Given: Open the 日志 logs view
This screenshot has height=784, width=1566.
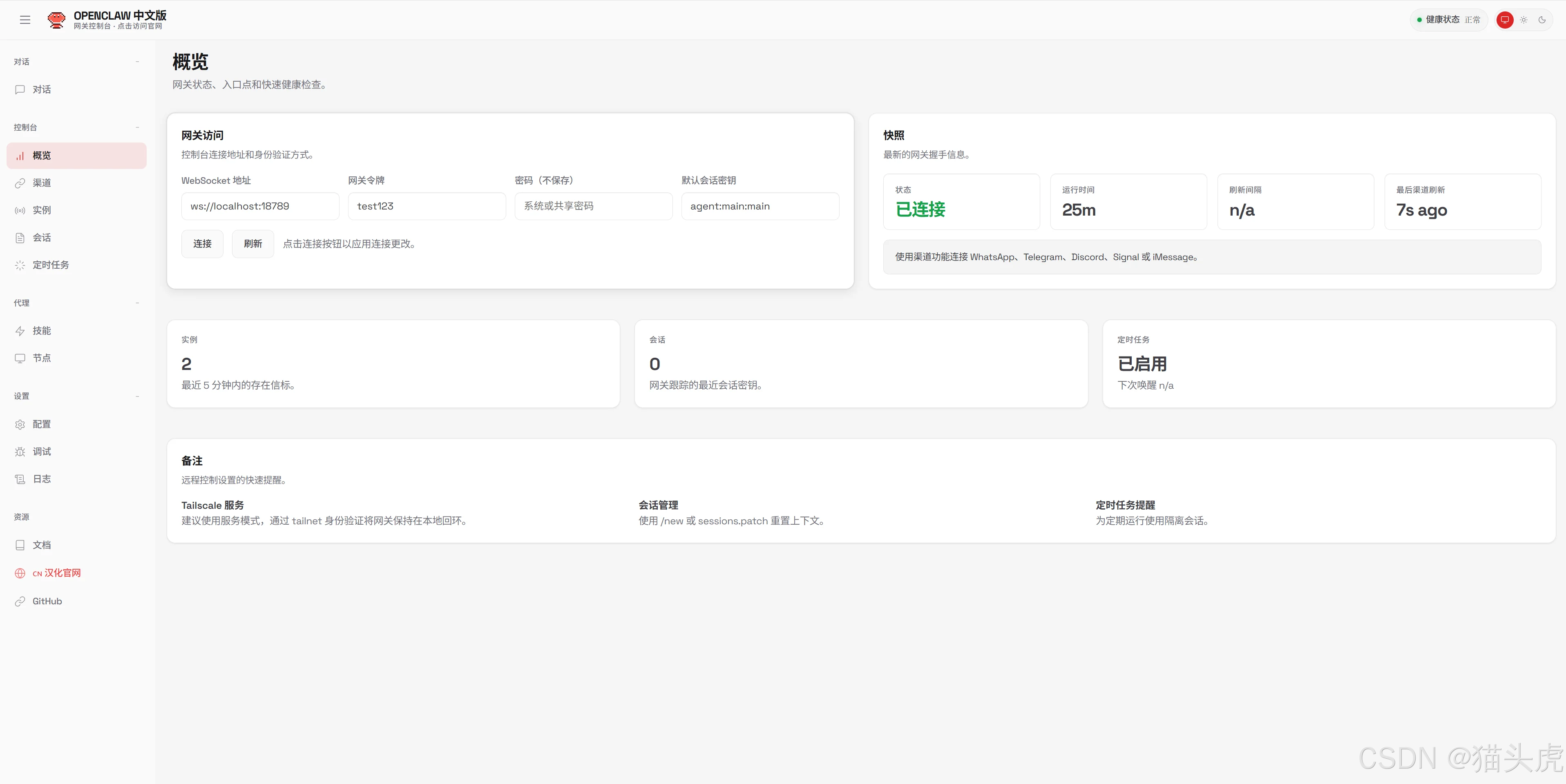Looking at the screenshot, I should pos(41,479).
